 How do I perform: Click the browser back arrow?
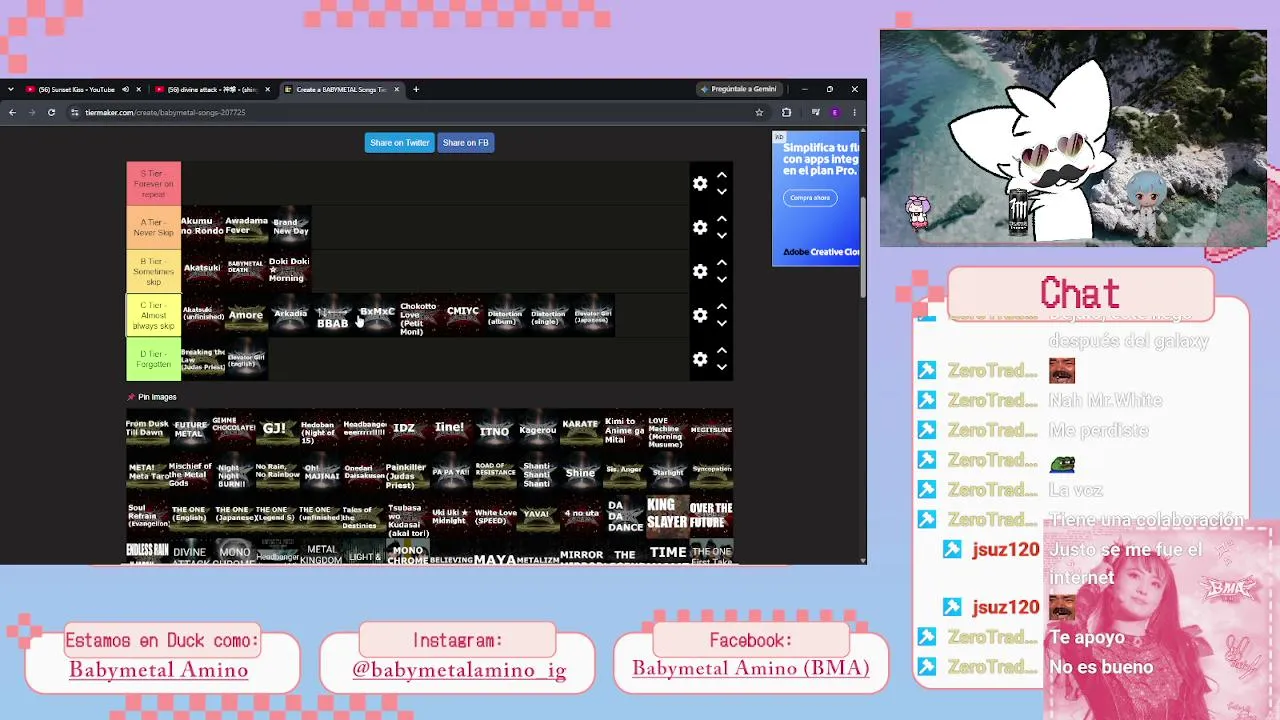(x=12, y=112)
